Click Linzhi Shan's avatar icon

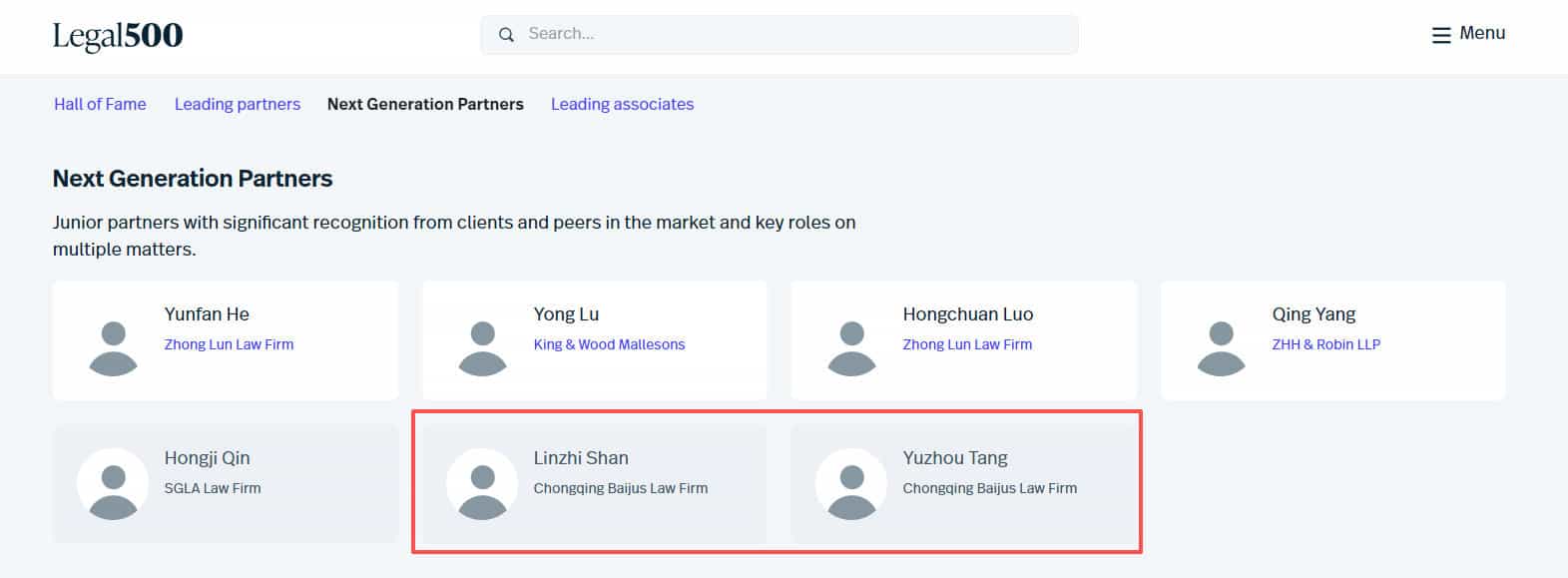click(x=482, y=484)
